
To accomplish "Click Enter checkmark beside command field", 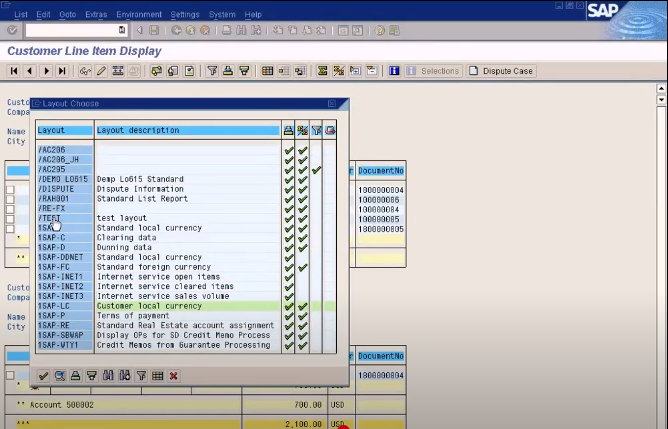I will click(12, 30).
